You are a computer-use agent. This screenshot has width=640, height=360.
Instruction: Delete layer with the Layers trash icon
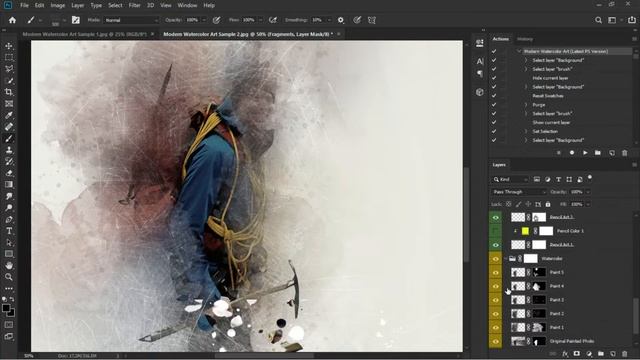pos(624,354)
